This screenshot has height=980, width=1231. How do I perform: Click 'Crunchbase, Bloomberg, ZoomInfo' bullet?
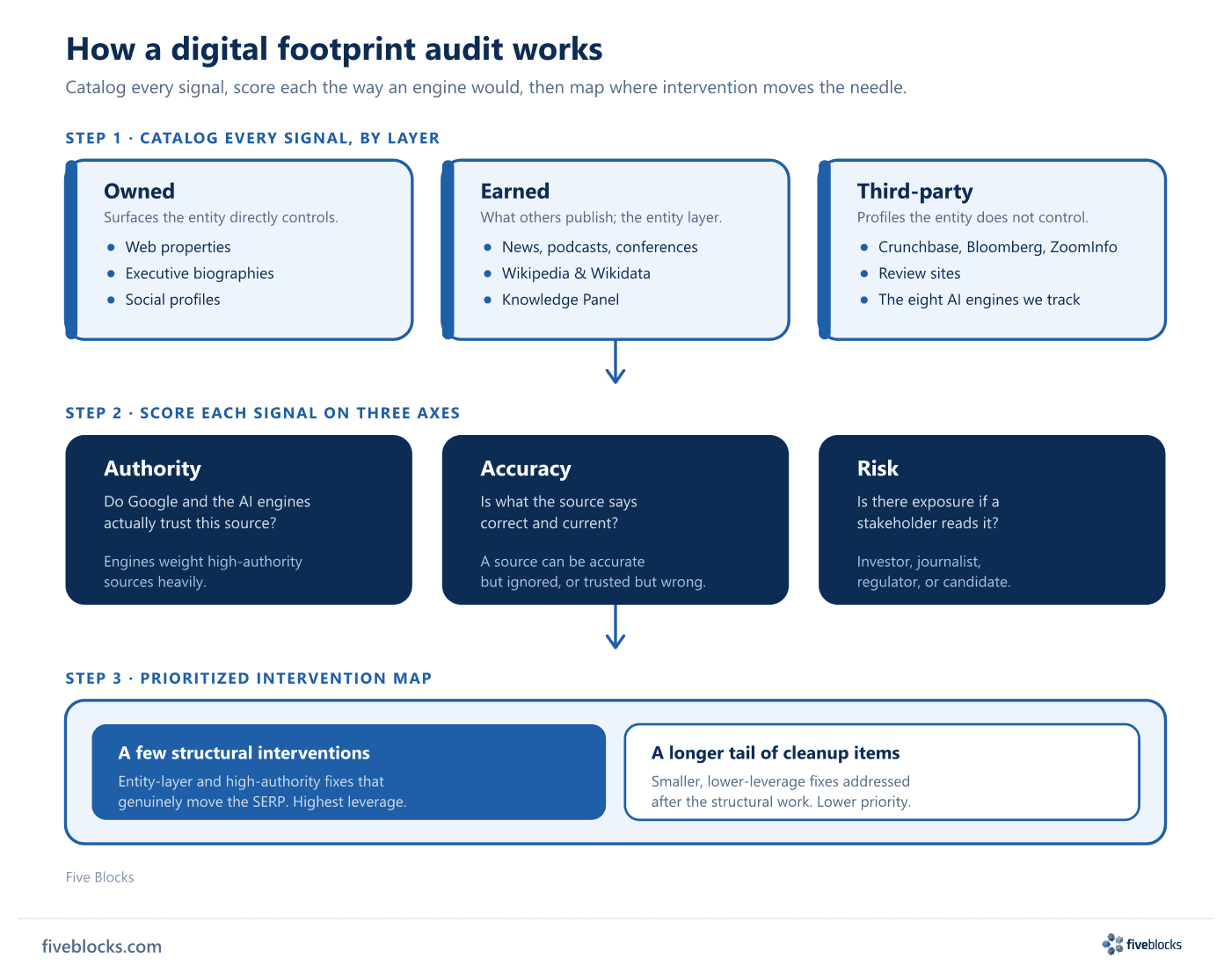(998, 247)
